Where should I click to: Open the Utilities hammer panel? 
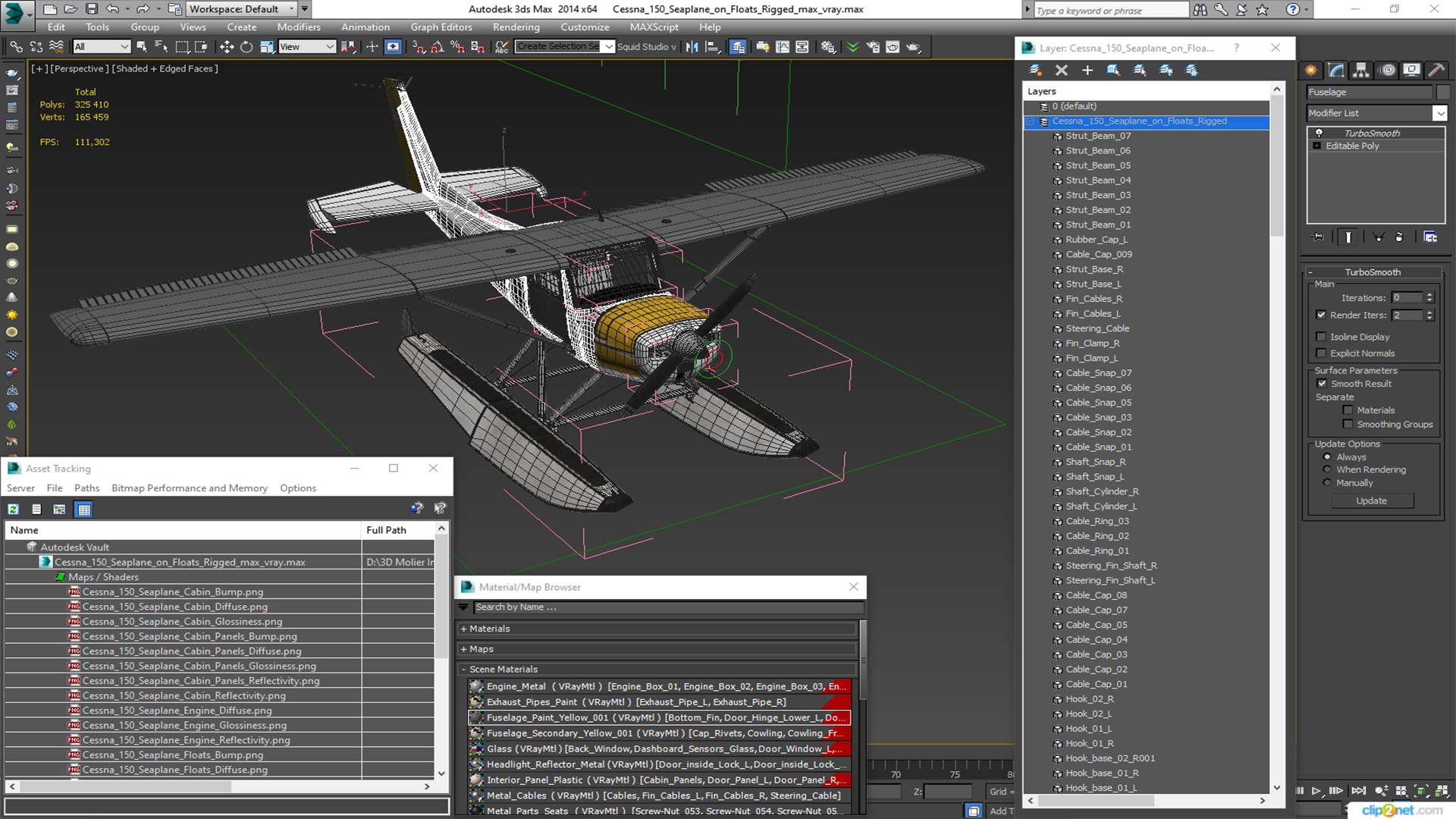pyautogui.click(x=1436, y=70)
